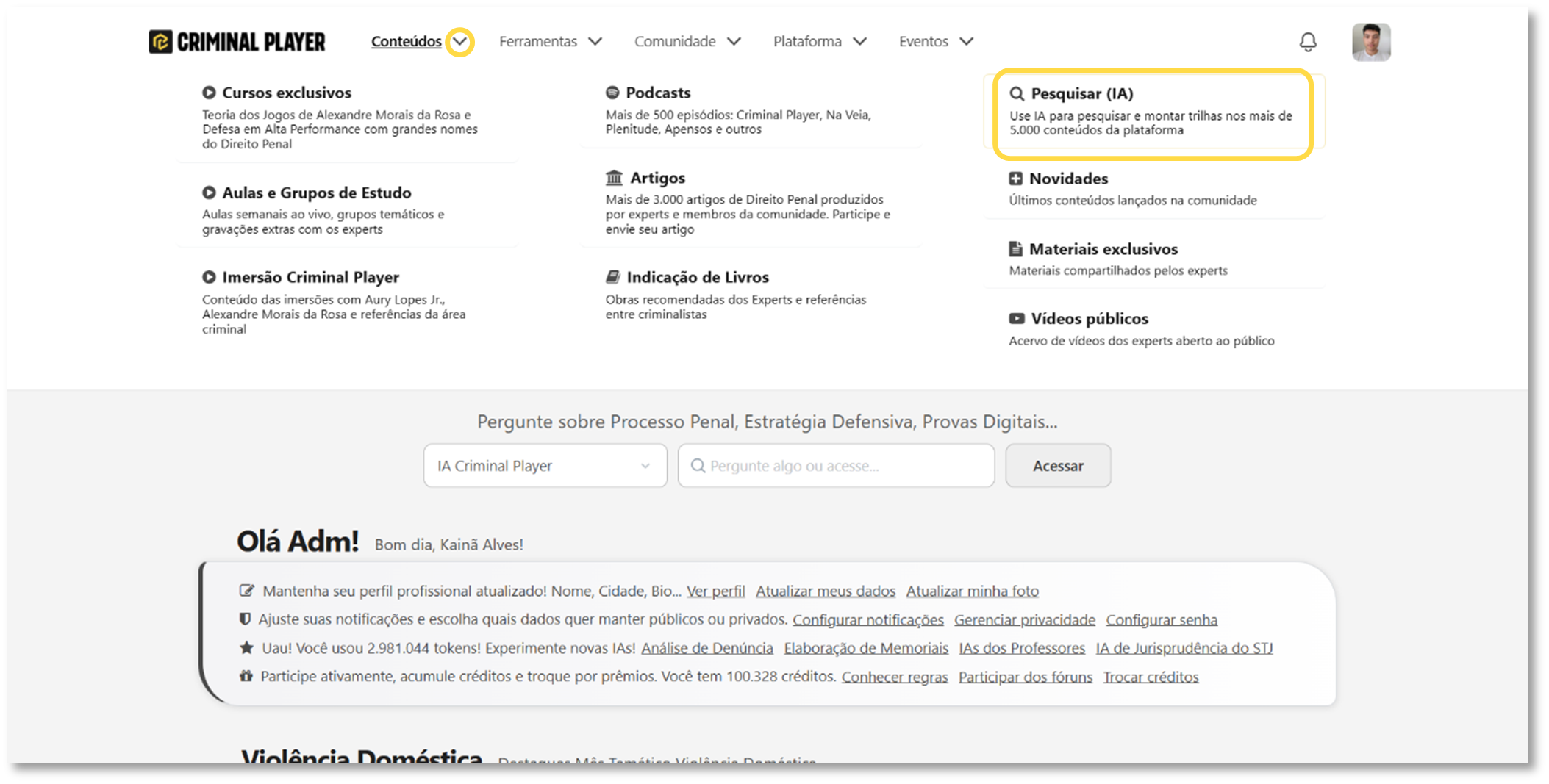Click the Materiais exclusivos document icon

pos(1015,248)
